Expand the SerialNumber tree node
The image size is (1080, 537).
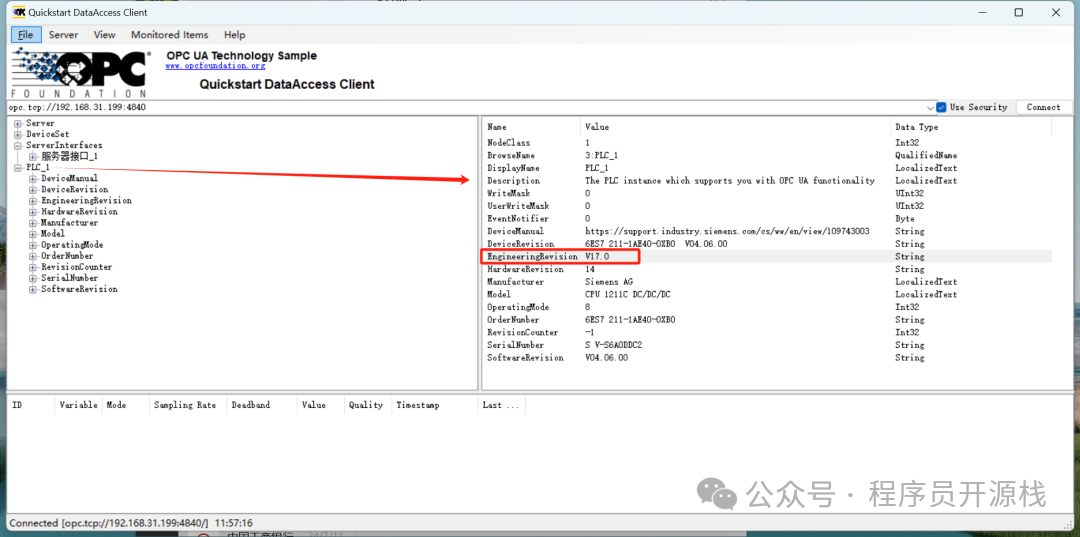32,277
